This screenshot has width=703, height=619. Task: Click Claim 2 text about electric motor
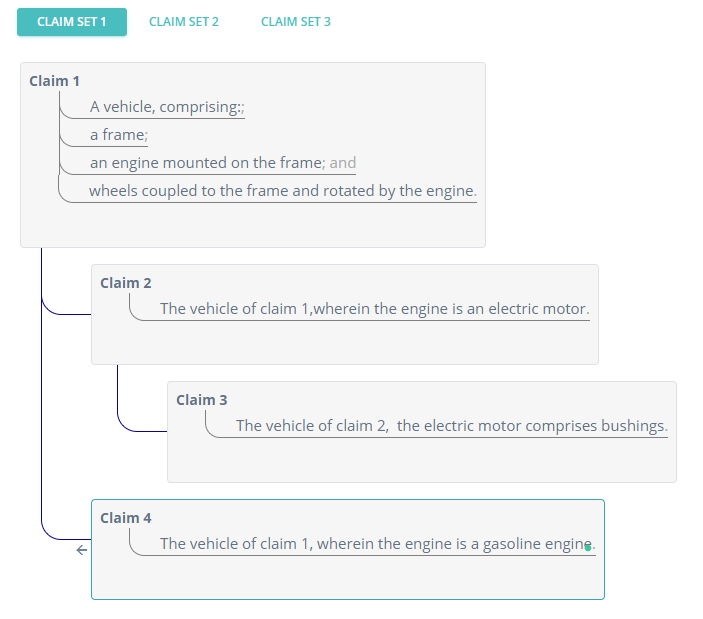click(x=375, y=309)
